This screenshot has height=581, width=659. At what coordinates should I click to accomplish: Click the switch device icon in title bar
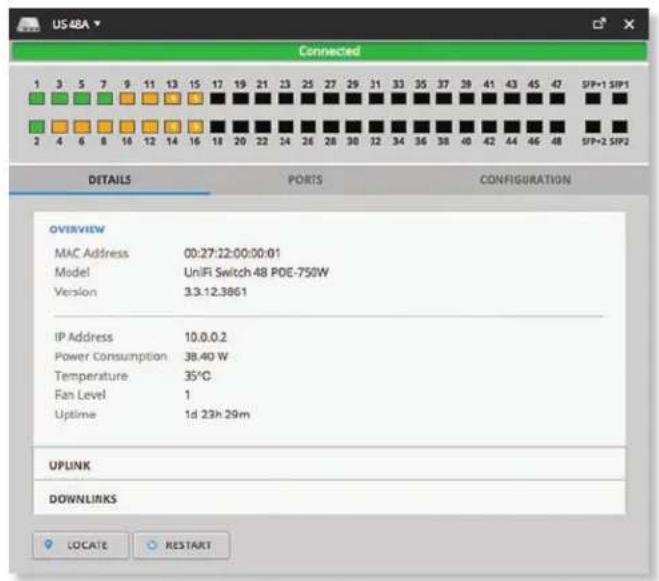pos(28,24)
